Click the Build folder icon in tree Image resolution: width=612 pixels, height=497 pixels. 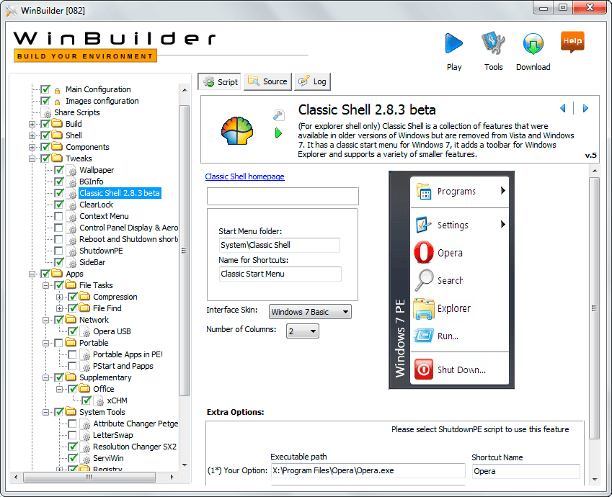coord(57,124)
